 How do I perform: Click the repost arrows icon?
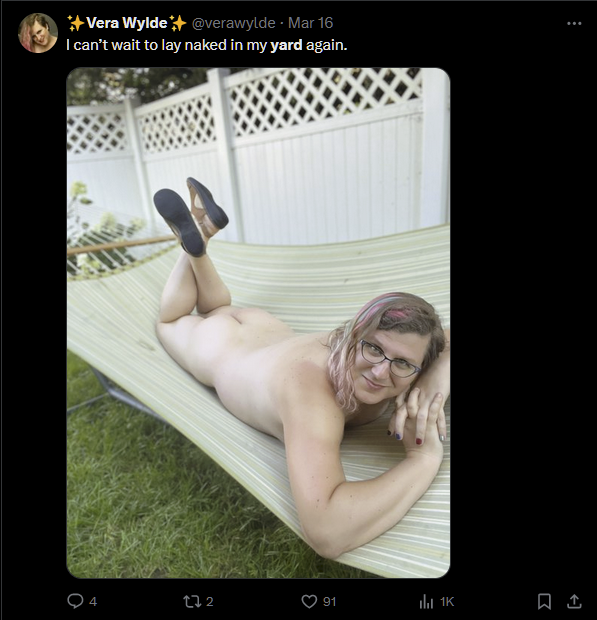click(x=192, y=601)
